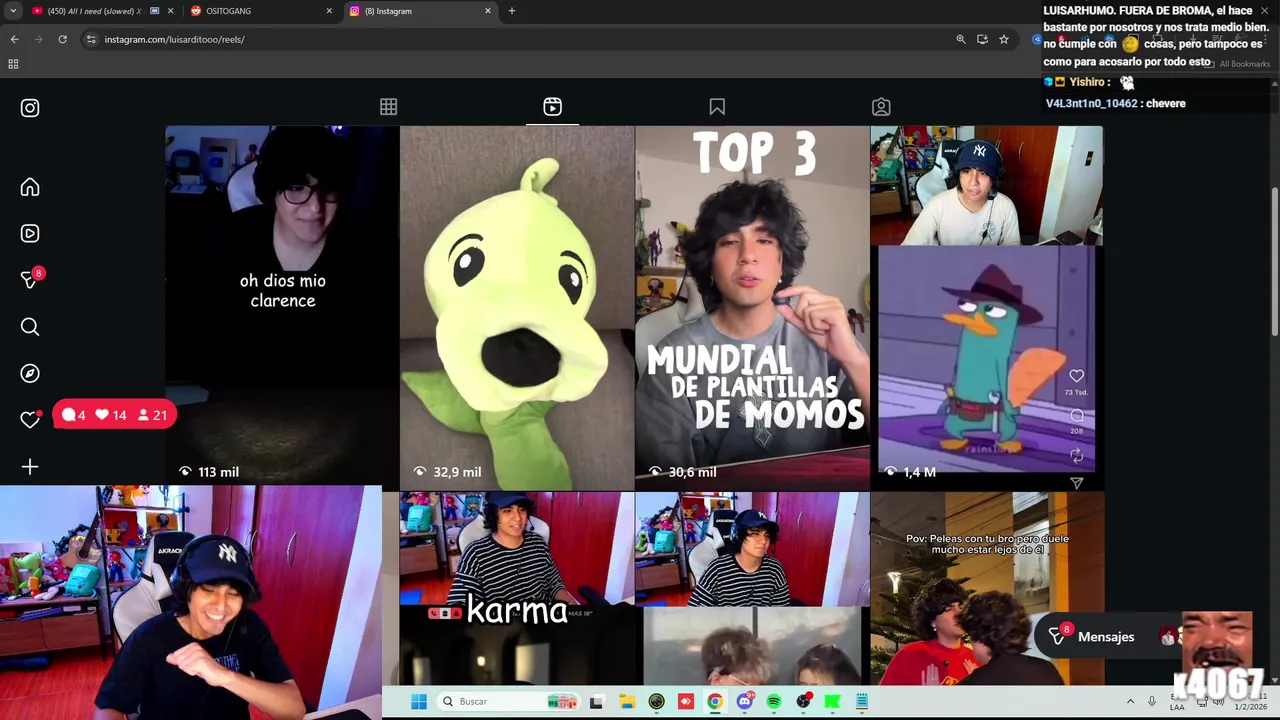Open Notepad from the taskbar
The height and width of the screenshot is (720, 1280).
tap(862, 702)
